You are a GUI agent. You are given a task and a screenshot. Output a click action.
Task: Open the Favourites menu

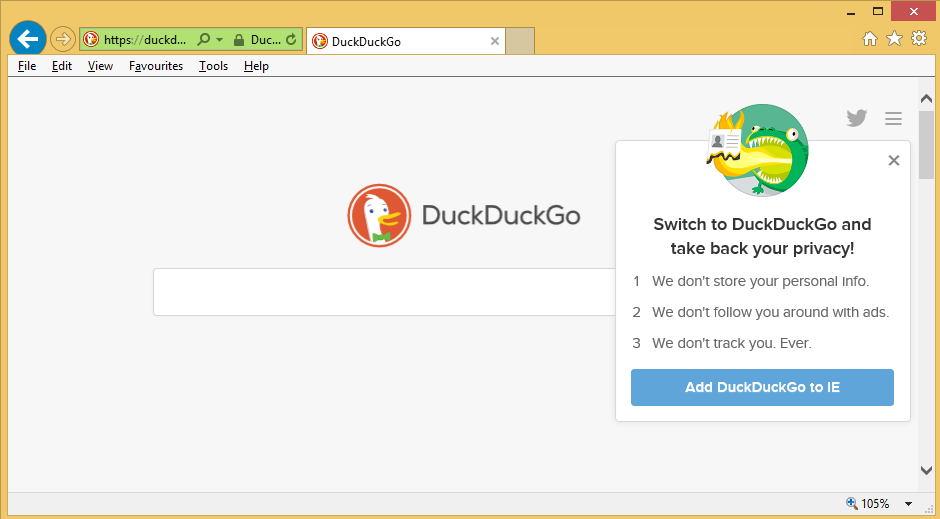pos(156,66)
